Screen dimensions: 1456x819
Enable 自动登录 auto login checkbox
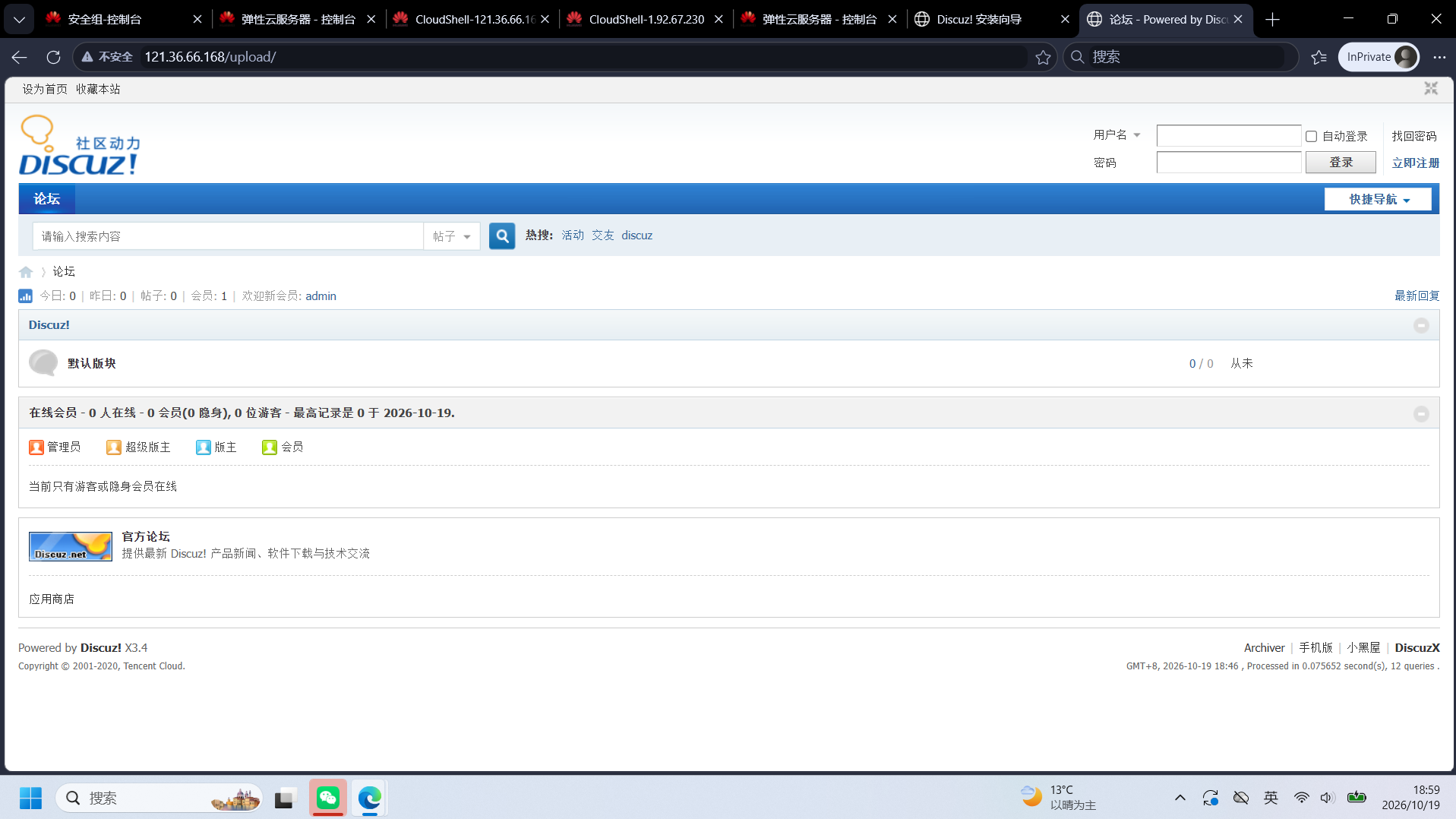1311,136
